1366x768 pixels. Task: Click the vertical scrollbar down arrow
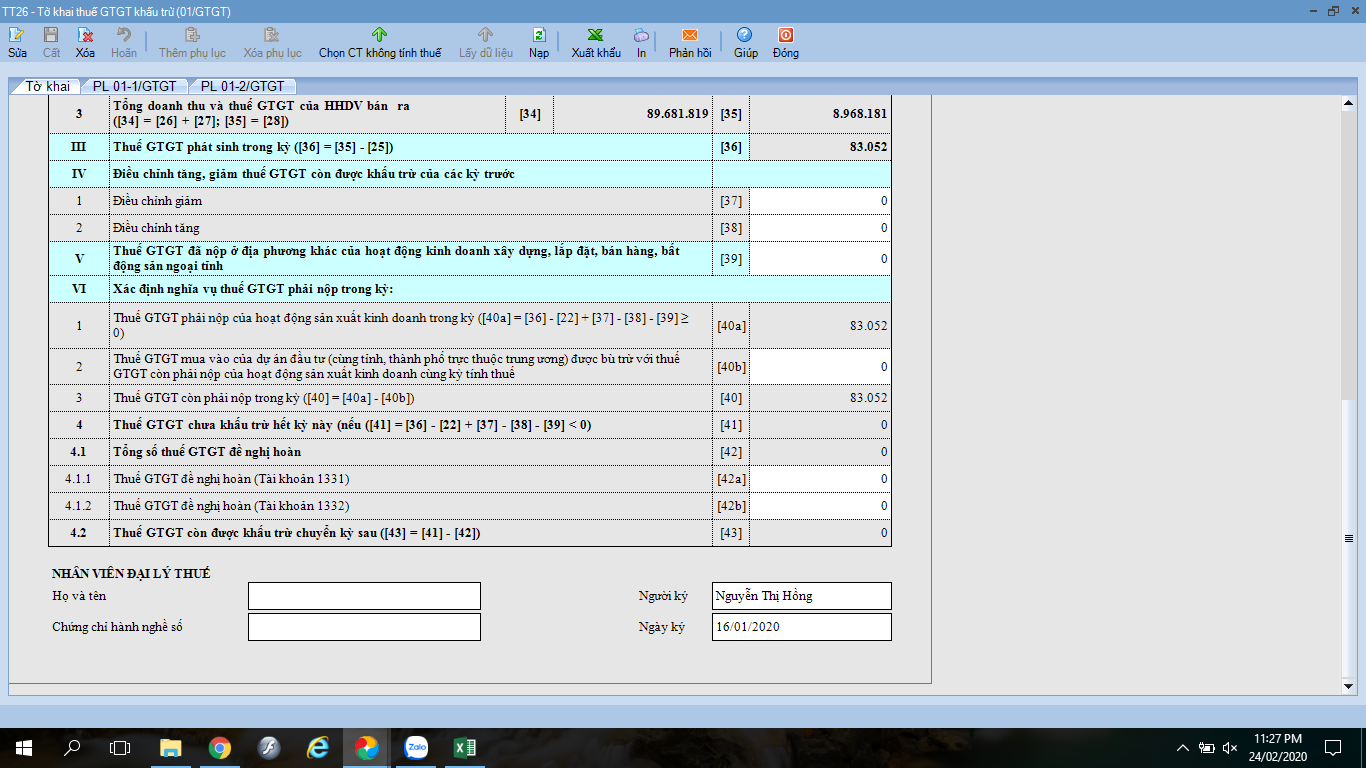[x=1348, y=687]
